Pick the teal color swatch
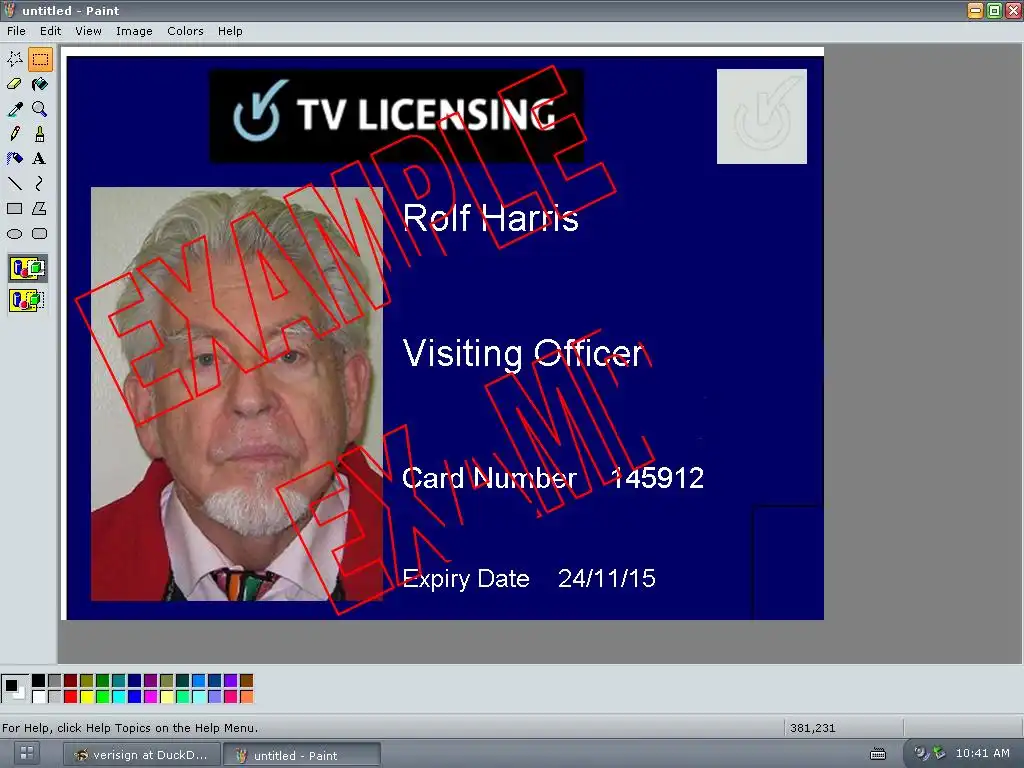Image resolution: width=1024 pixels, height=768 pixels. 118,680
